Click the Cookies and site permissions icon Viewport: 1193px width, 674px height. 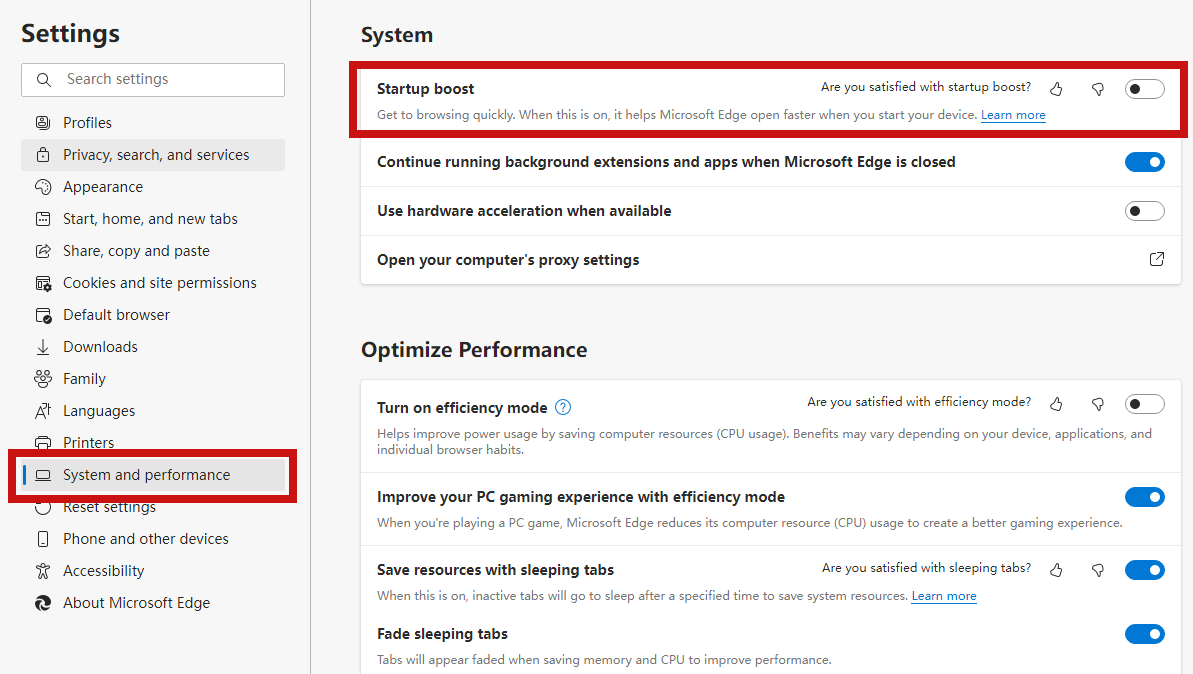[43, 283]
